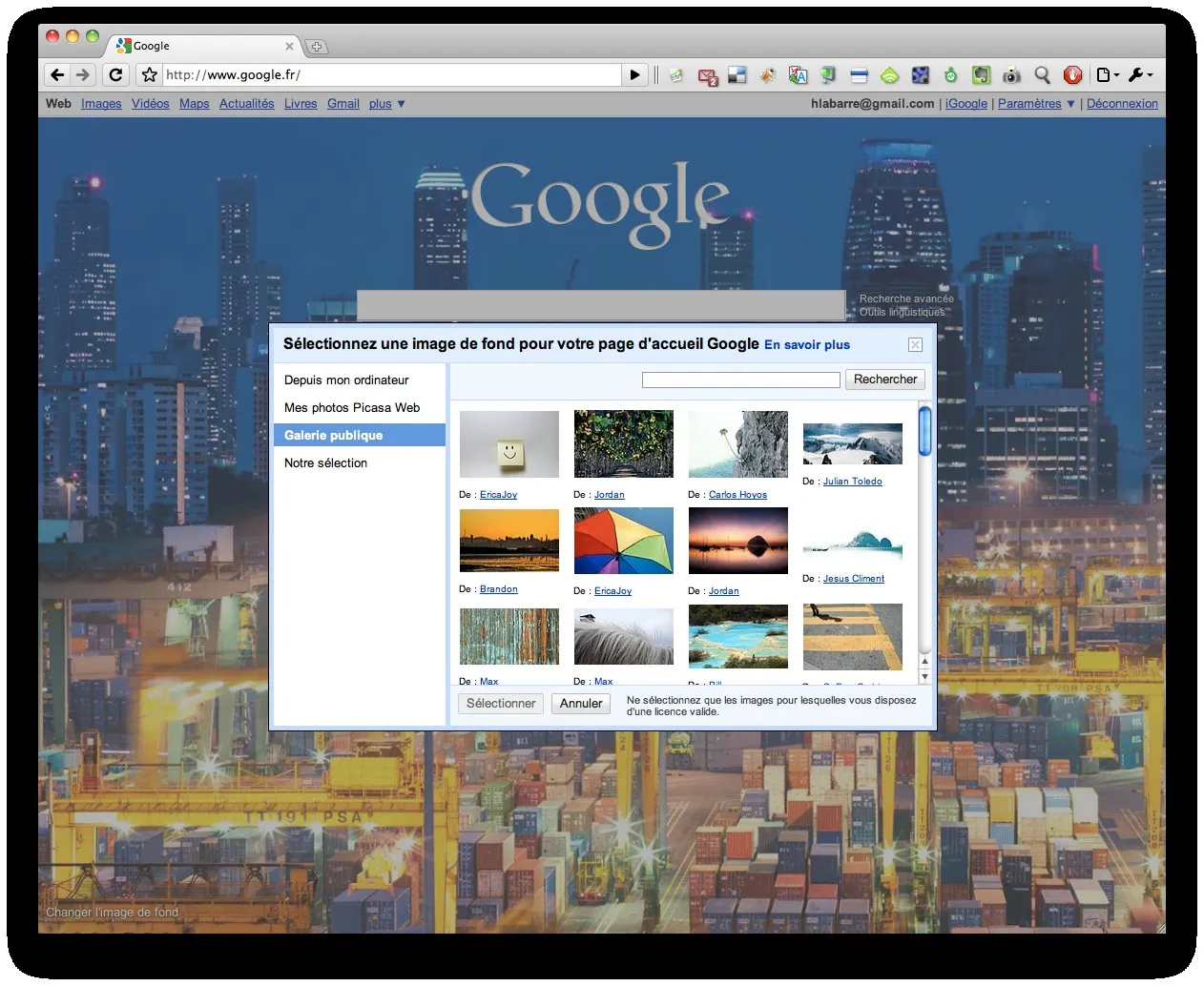Click 'Changer l'image de fond' link
This screenshot has width=1204, height=986.
(x=113, y=913)
